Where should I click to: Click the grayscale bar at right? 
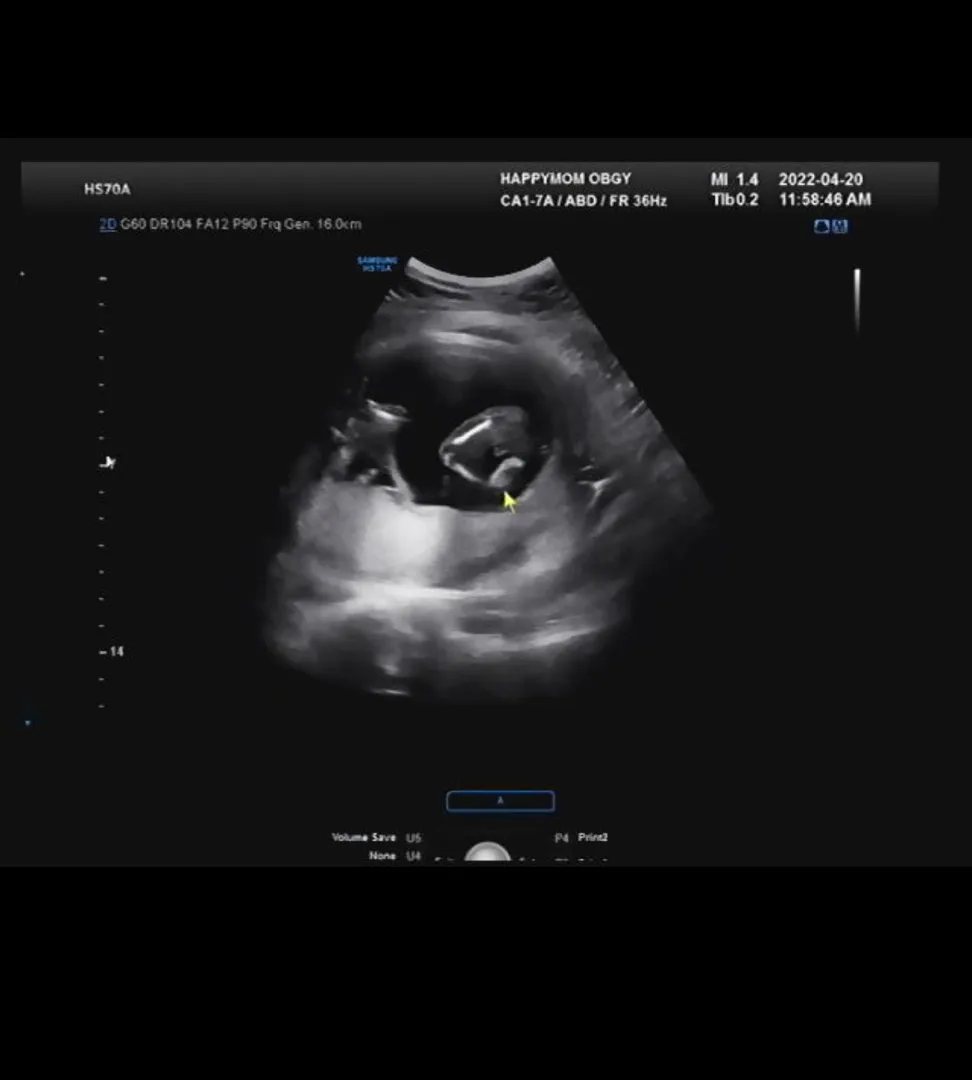(x=857, y=300)
